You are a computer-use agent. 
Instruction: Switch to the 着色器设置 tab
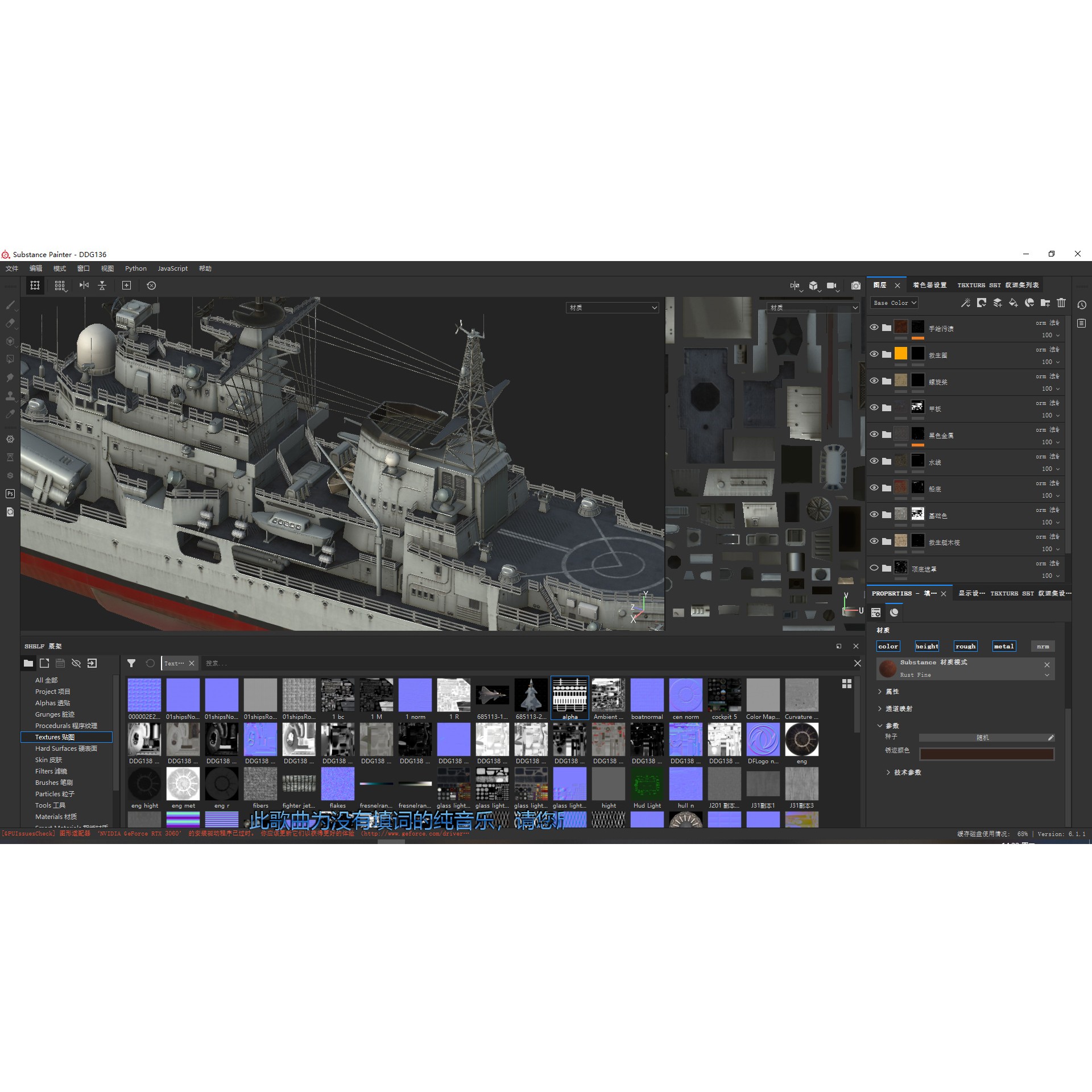coord(929,284)
